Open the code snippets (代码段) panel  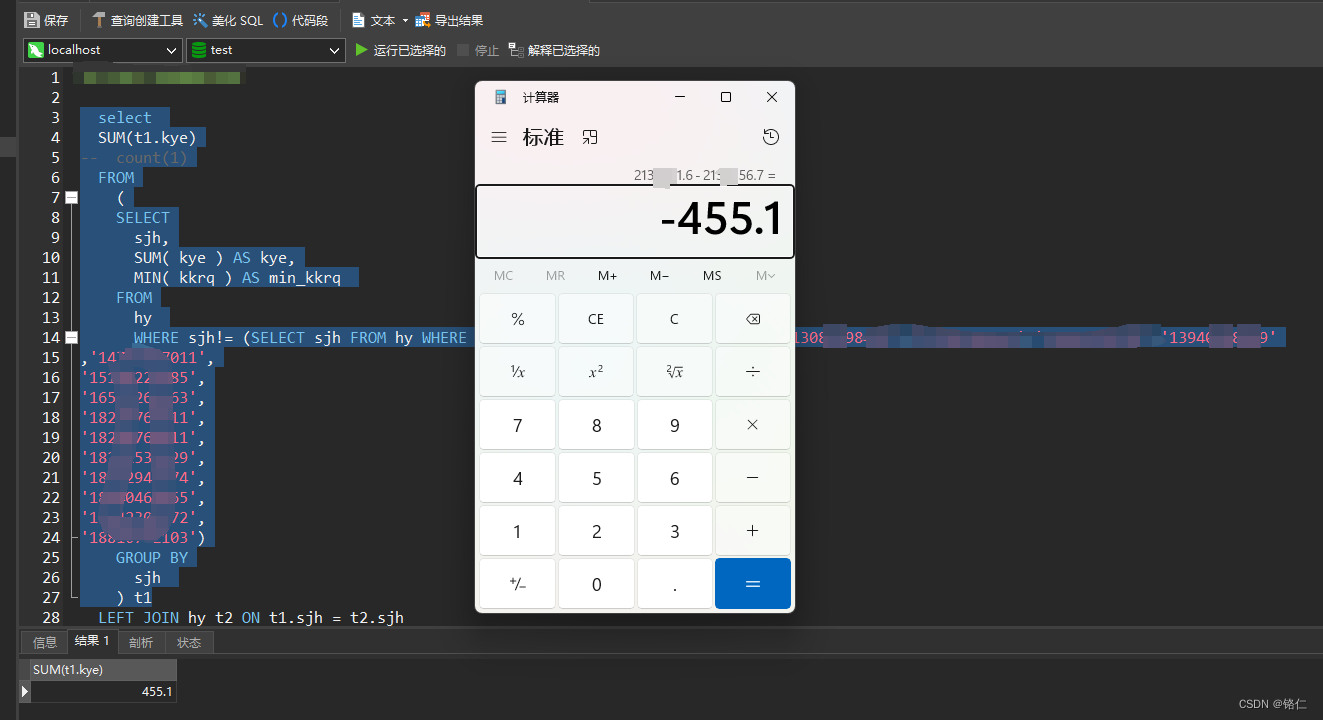(300, 20)
